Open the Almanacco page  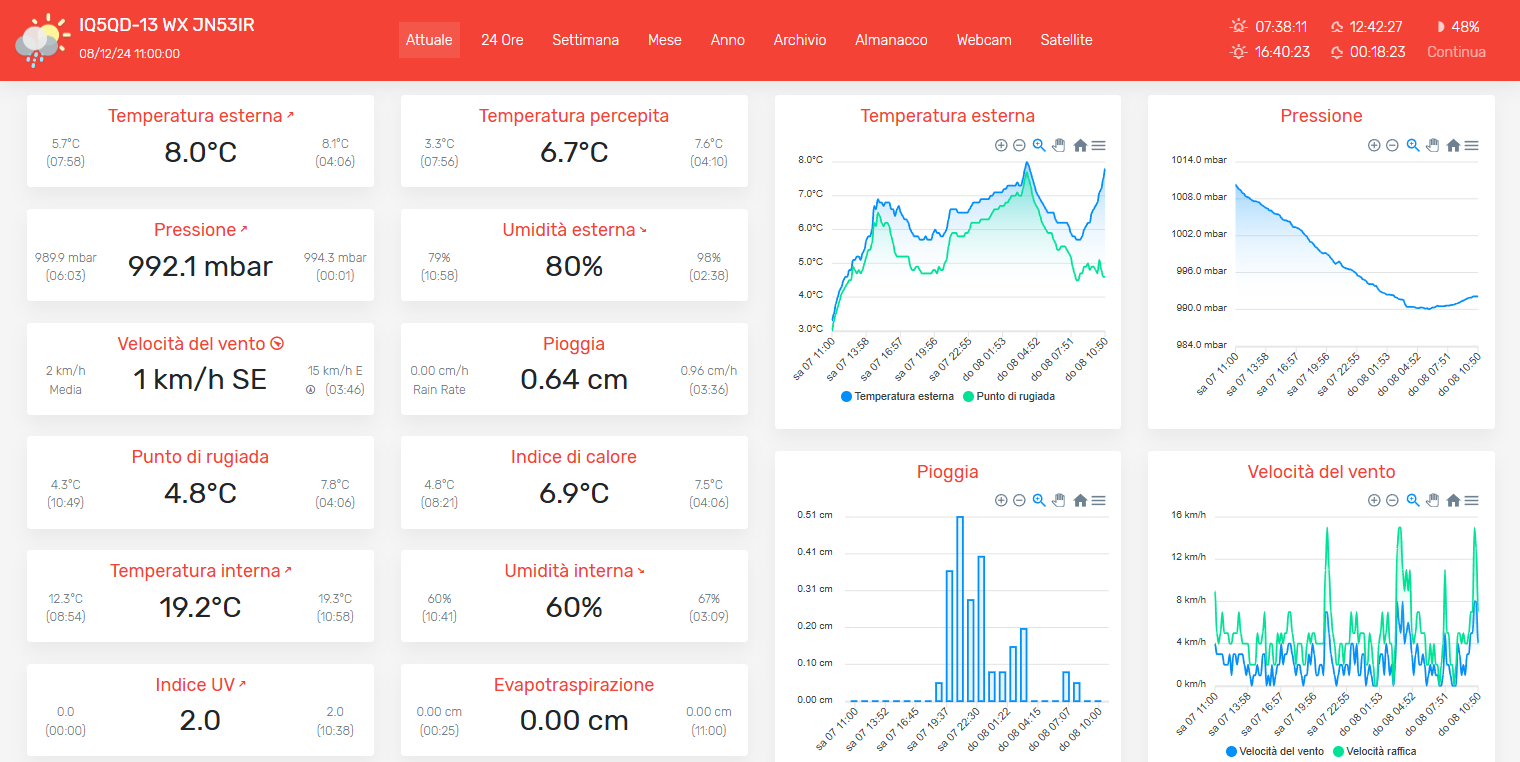coord(891,40)
